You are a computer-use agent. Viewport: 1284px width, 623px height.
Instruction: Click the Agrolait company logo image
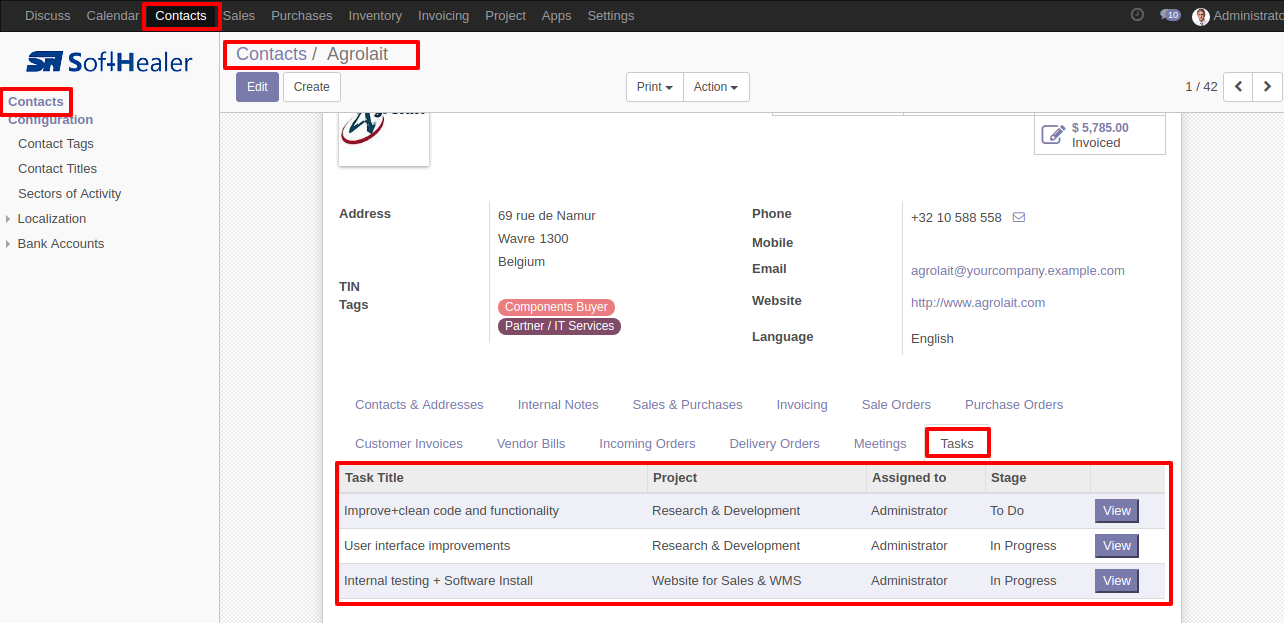point(384,140)
